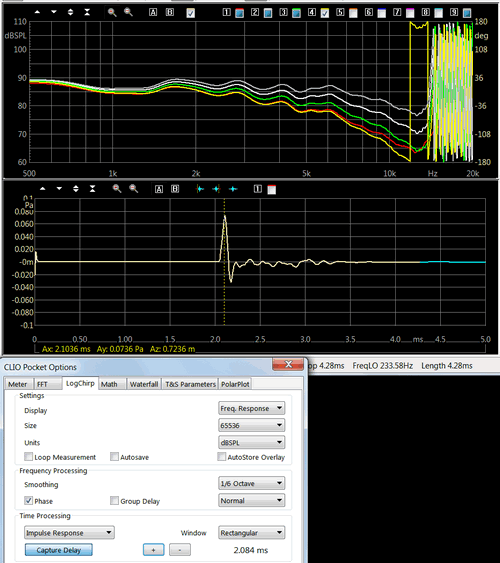Viewport: 500px width, 563px height.
Task: Switch to the Waterfall tab
Action: 144,384
